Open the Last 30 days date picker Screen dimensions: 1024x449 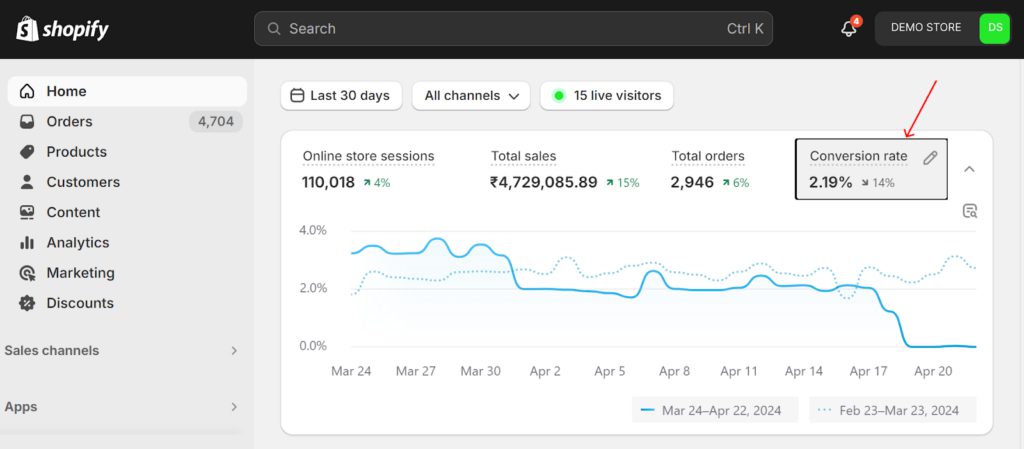tap(341, 96)
